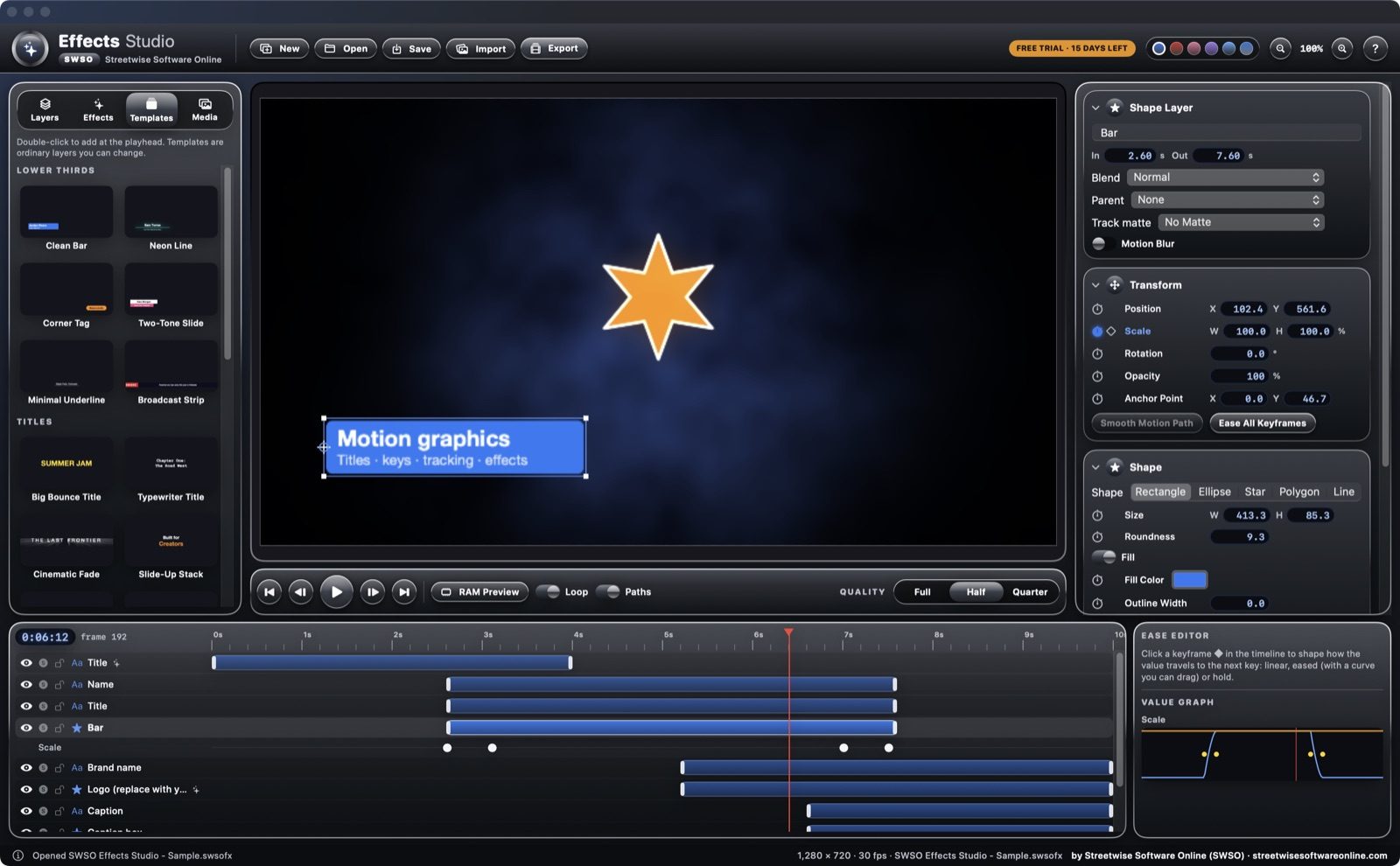
Task: Open the blue Fill Color swatch
Action: pos(1189,580)
